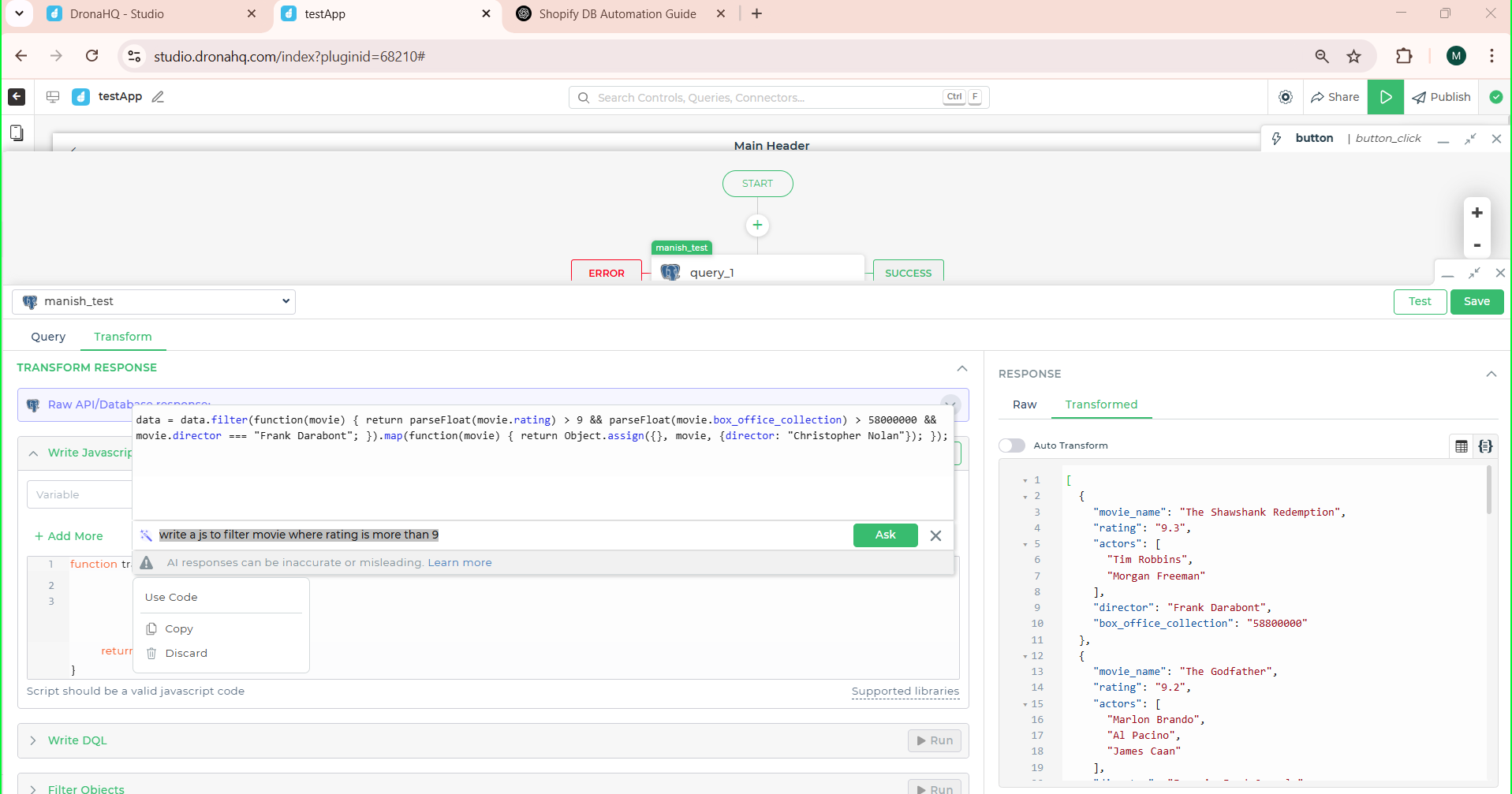Click the AI magic wand icon

click(x=146, y=535)
